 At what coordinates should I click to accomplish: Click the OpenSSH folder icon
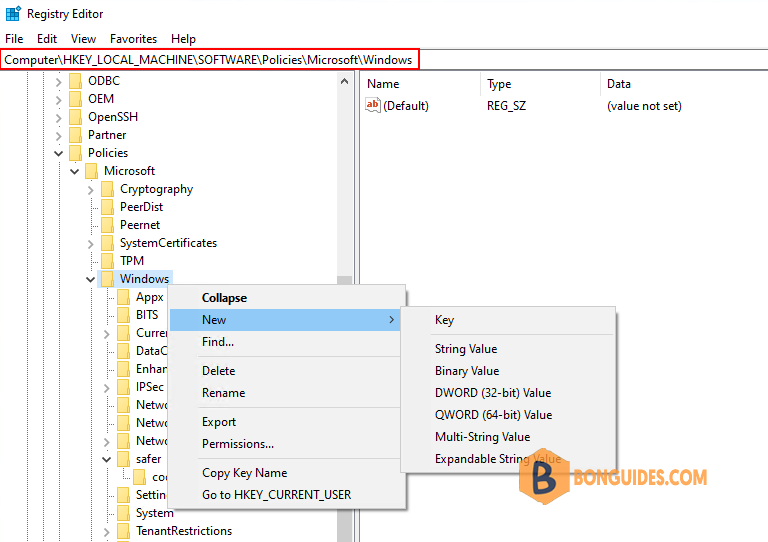[75, 117]
